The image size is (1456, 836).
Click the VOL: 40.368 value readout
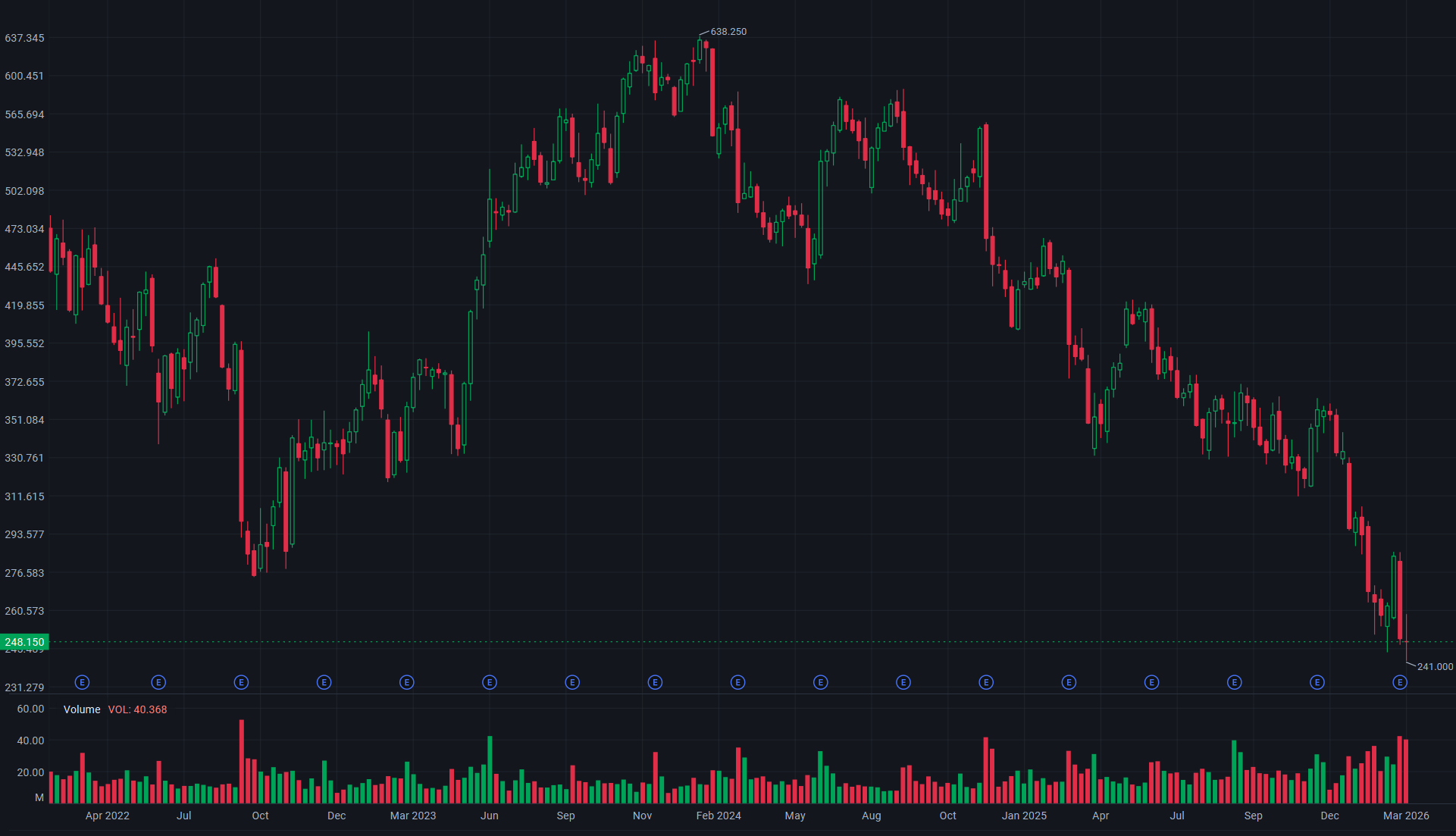click(x=138, y=709)
